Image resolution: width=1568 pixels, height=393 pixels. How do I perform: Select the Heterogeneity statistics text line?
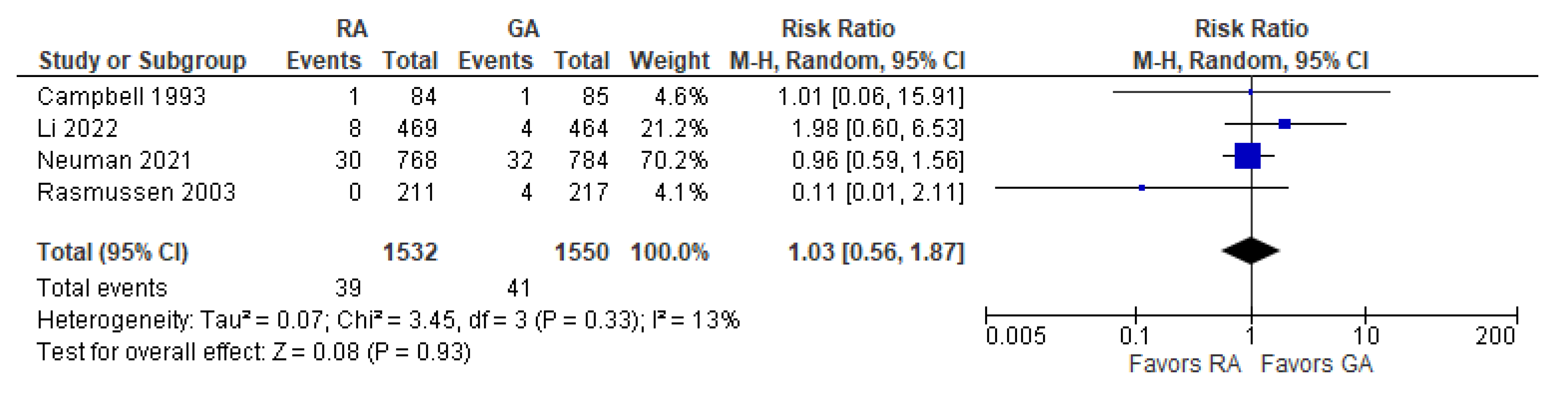[x=388, y=320]
